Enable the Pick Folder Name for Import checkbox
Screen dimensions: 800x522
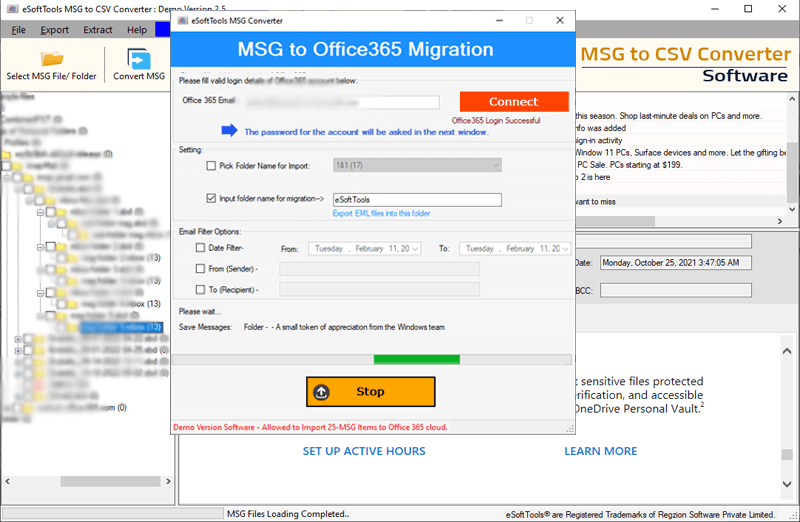click(x=211, y=166)
